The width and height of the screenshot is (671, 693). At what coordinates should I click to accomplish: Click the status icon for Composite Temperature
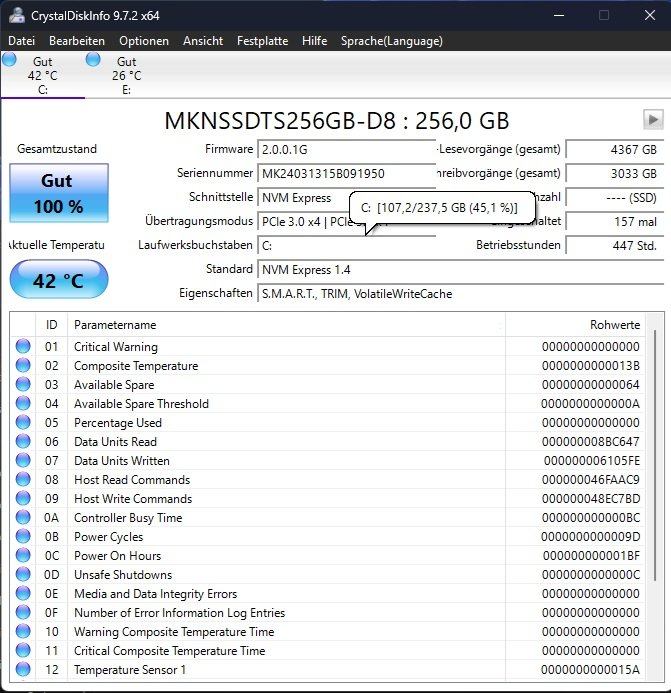pos(23,365)
